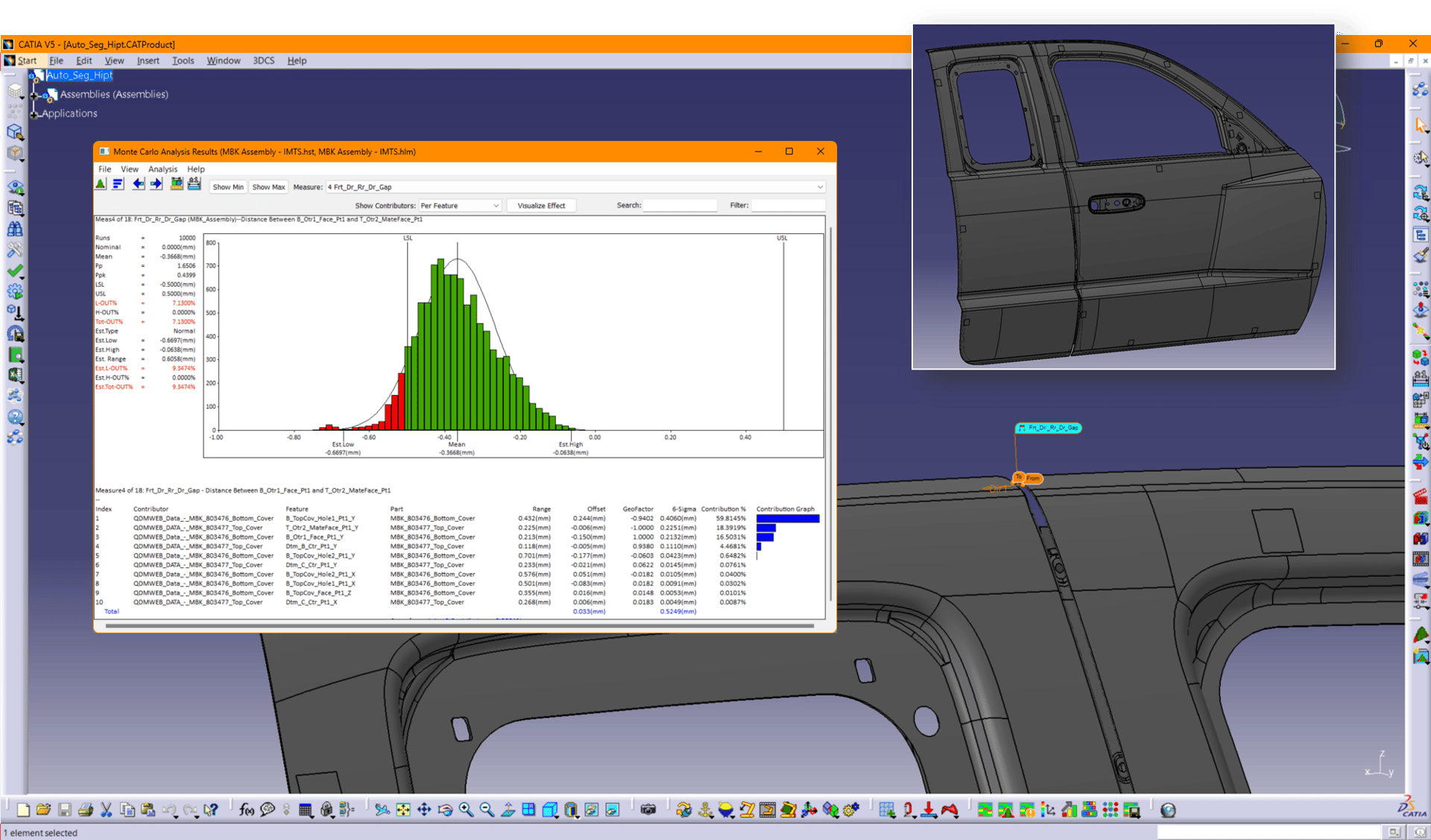Click the Fly mode airplane icon
Screen dimensions: 1431x840
[x=382, y=810]
